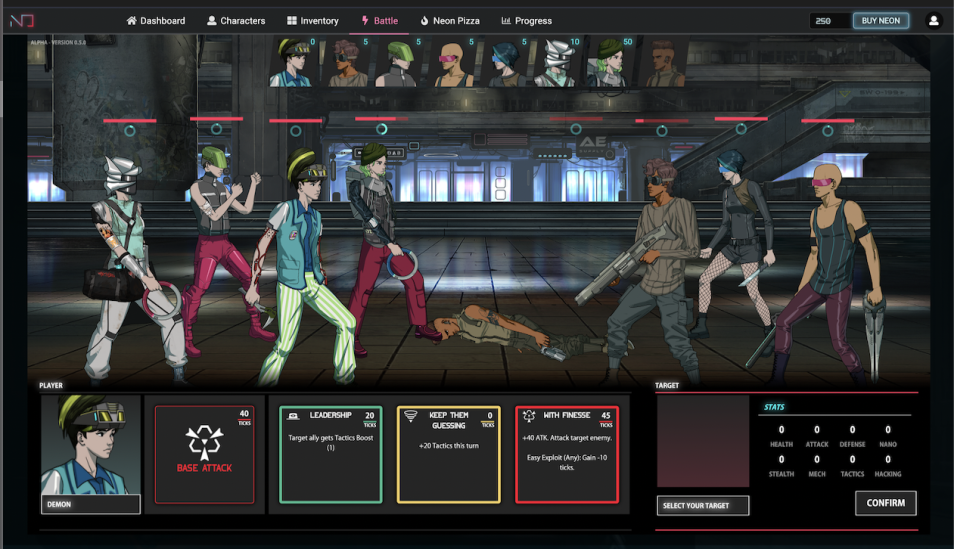Click the Keep Them Guessing funnel icon
This screenshot has height=549, width=954.
click(411, 416)
